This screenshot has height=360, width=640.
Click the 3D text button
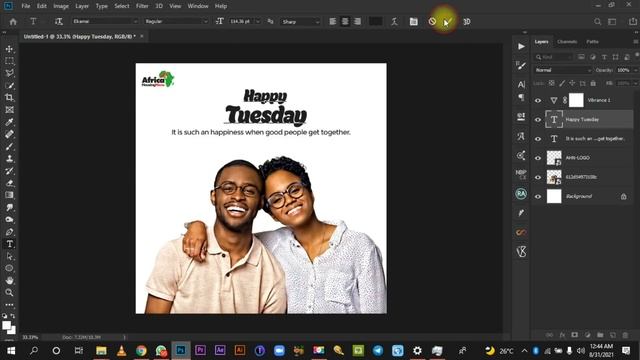click(x=467, y=22)
